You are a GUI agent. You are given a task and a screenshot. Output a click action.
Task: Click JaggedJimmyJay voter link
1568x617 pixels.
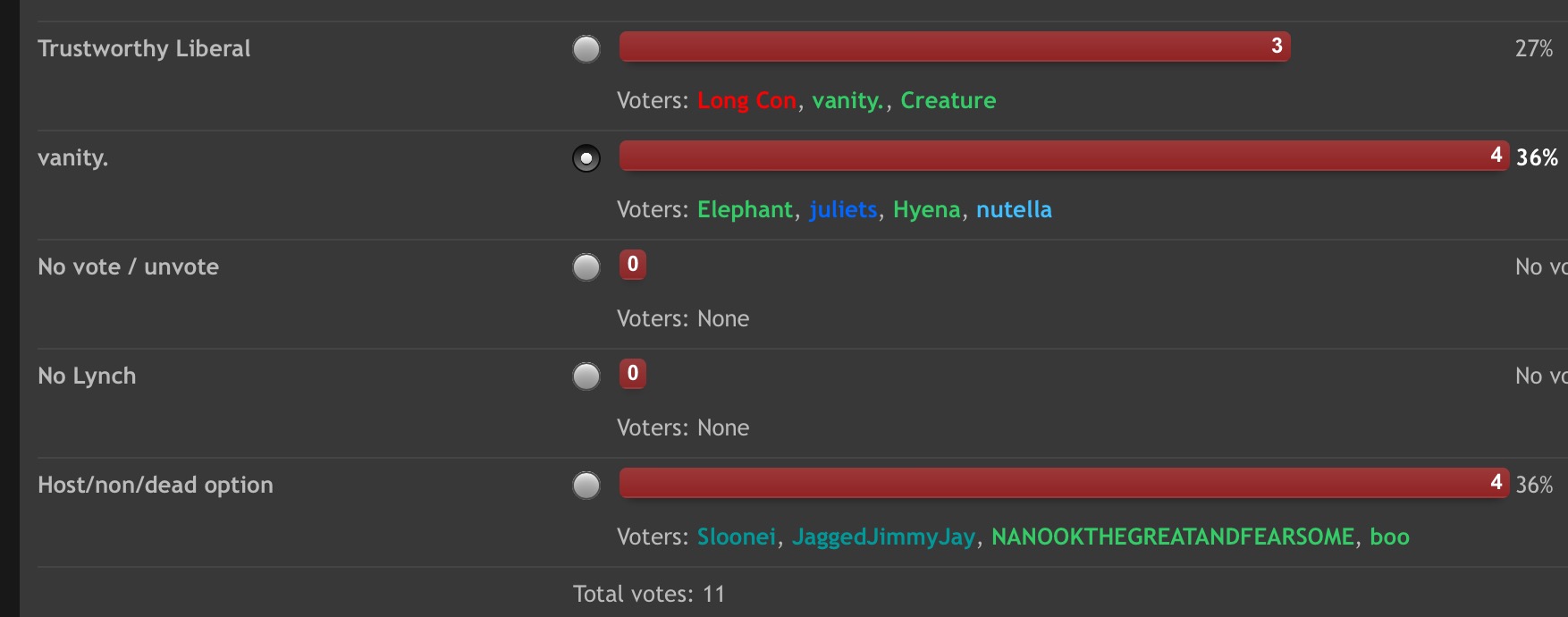tap(883, 537)
